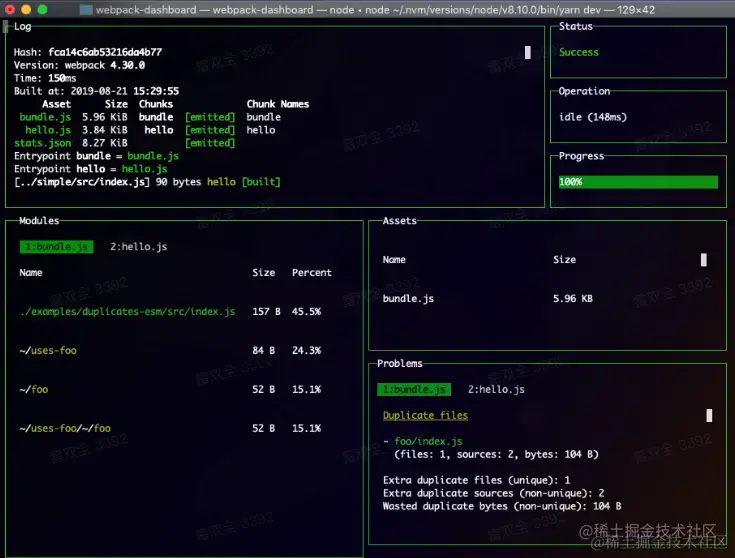This screenshot has height=558, width=735.
Task: Select the ~/foo module row
Action: (171, 389)
